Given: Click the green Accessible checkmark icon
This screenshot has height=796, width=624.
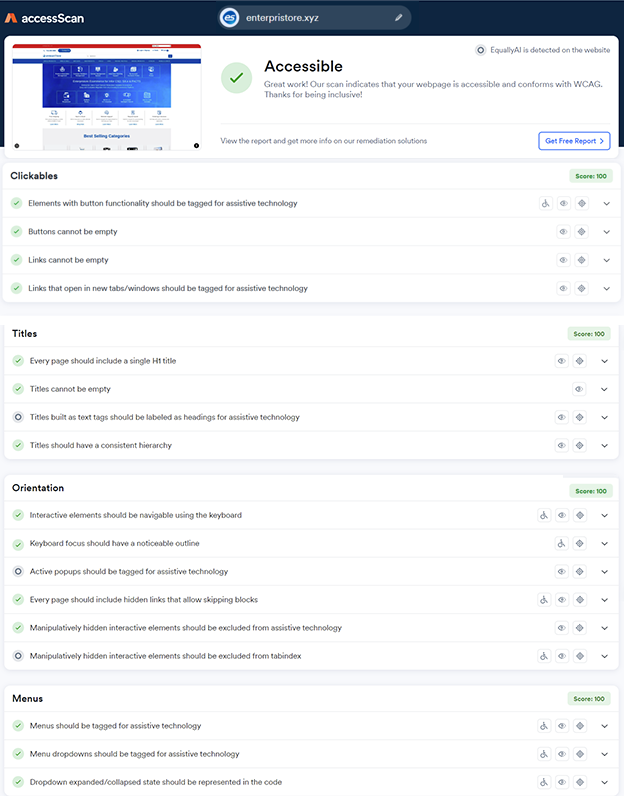Looking at the screenshot, I should pos(237,78).
